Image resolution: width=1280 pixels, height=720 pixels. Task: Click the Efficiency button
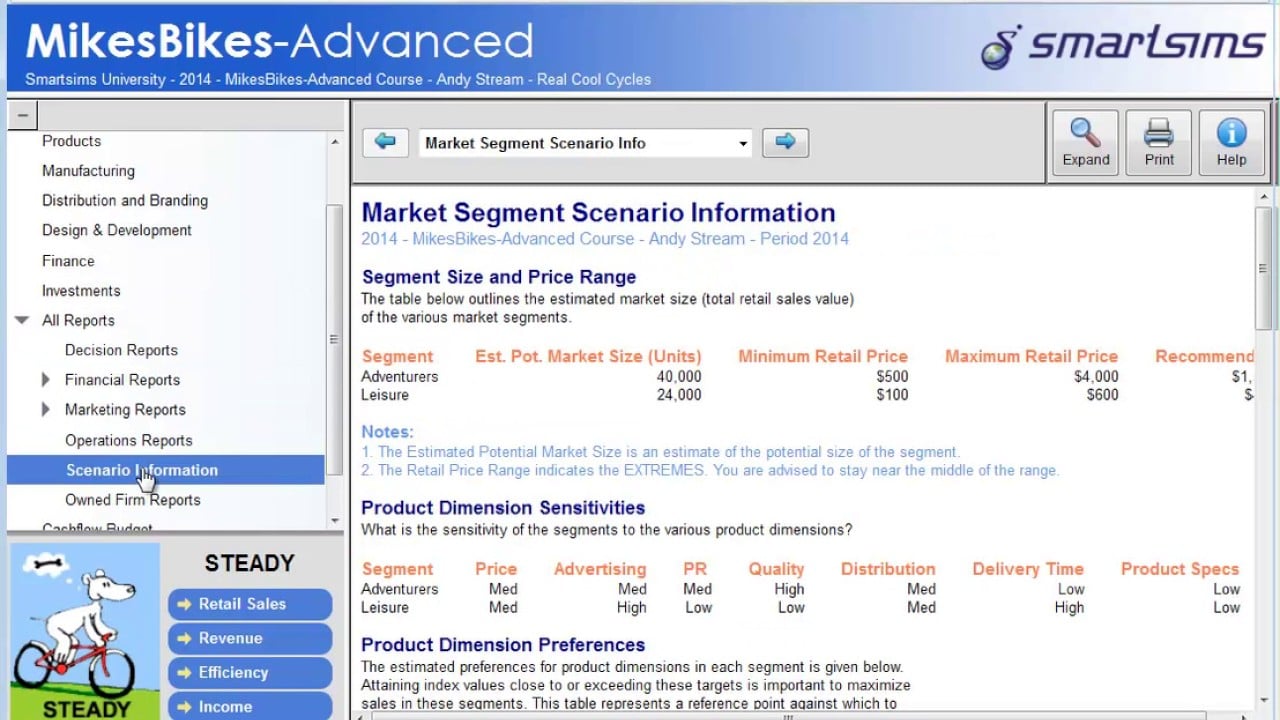(249, 672)
